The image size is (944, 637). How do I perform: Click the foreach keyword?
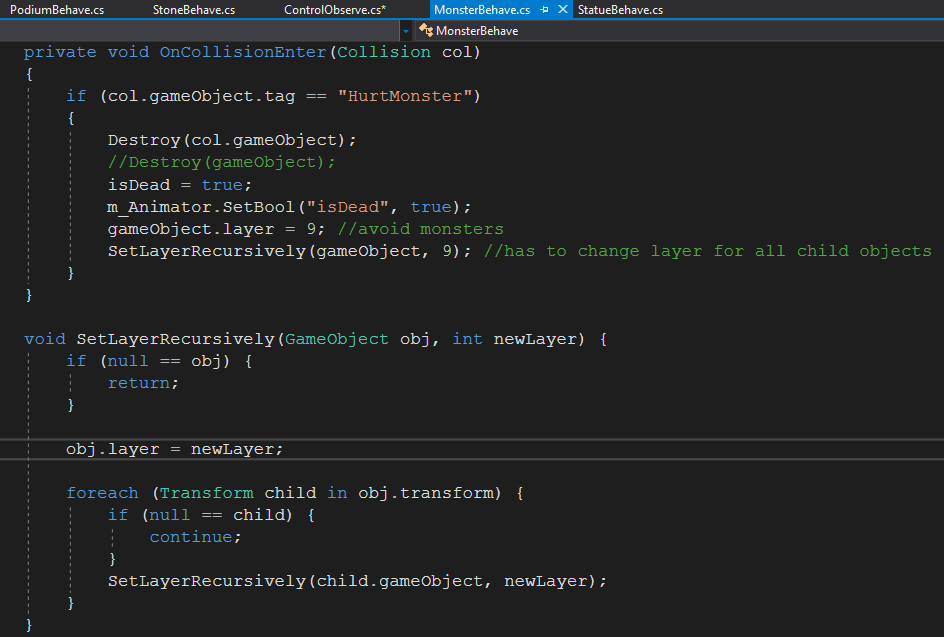[102, 493]
